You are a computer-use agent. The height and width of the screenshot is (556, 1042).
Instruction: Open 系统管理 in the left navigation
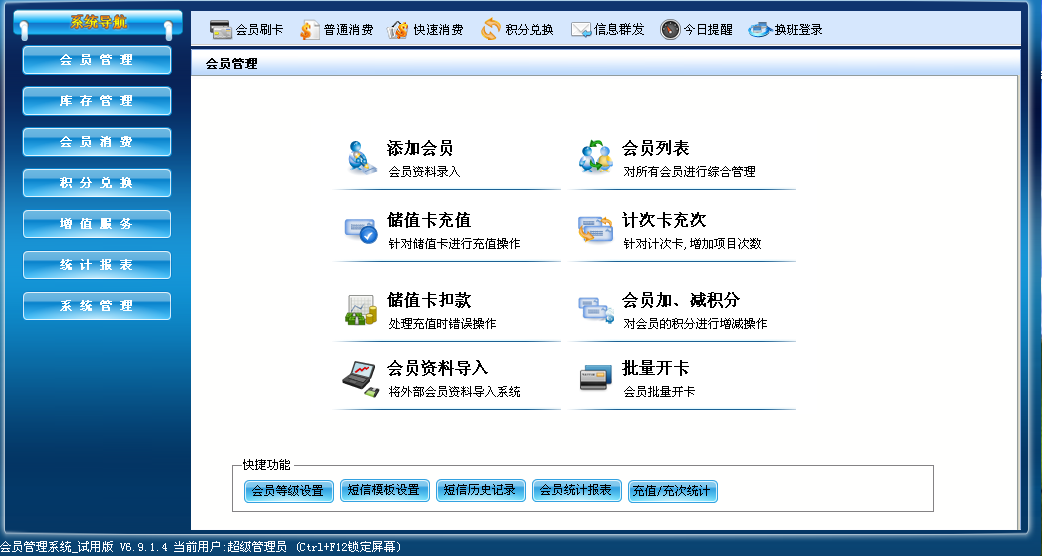tap(97, 306)
